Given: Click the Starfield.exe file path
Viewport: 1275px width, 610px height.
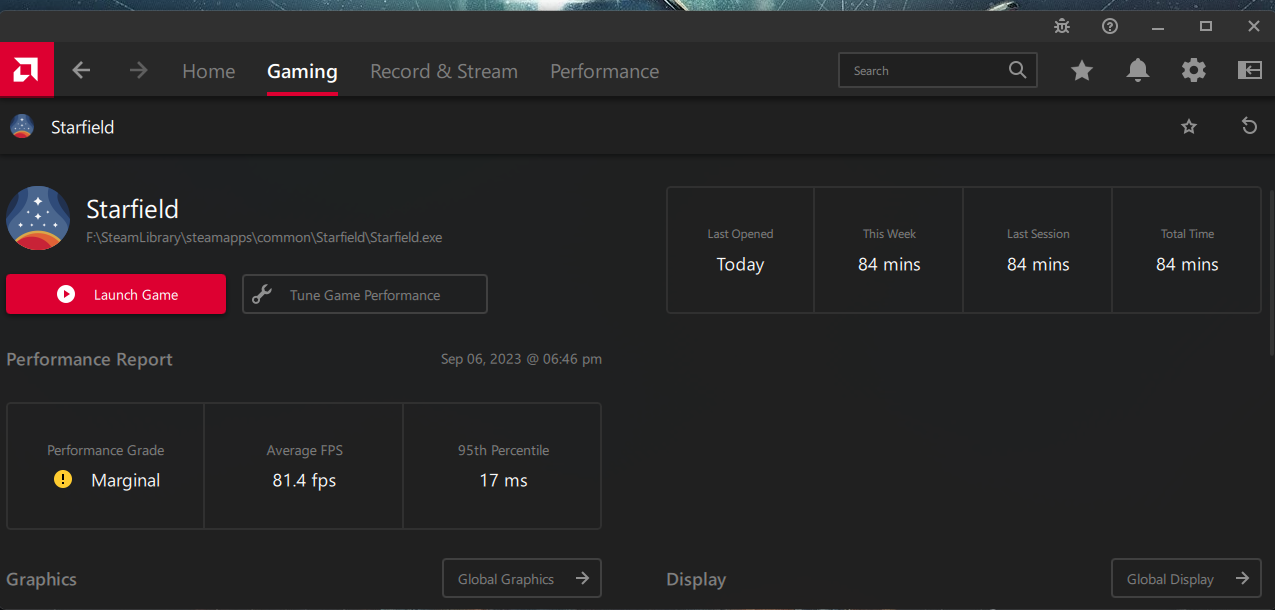Looking at the screenshot, I should point(264,238).
